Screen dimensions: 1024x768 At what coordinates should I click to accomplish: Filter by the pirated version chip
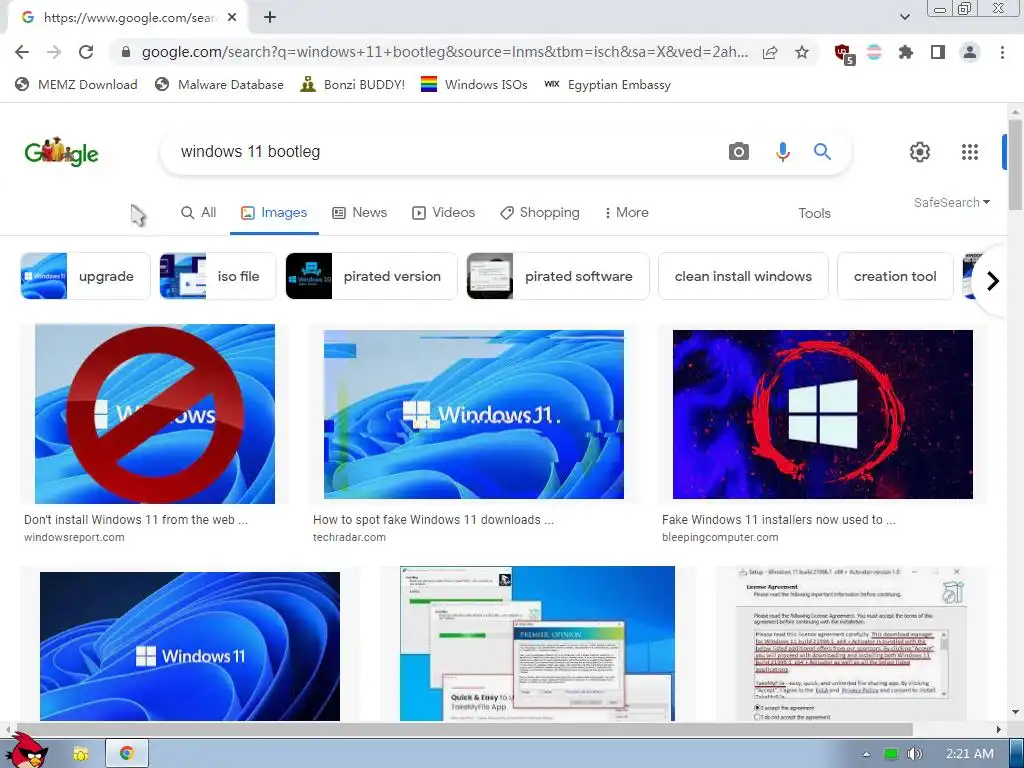tap(371, 276)
